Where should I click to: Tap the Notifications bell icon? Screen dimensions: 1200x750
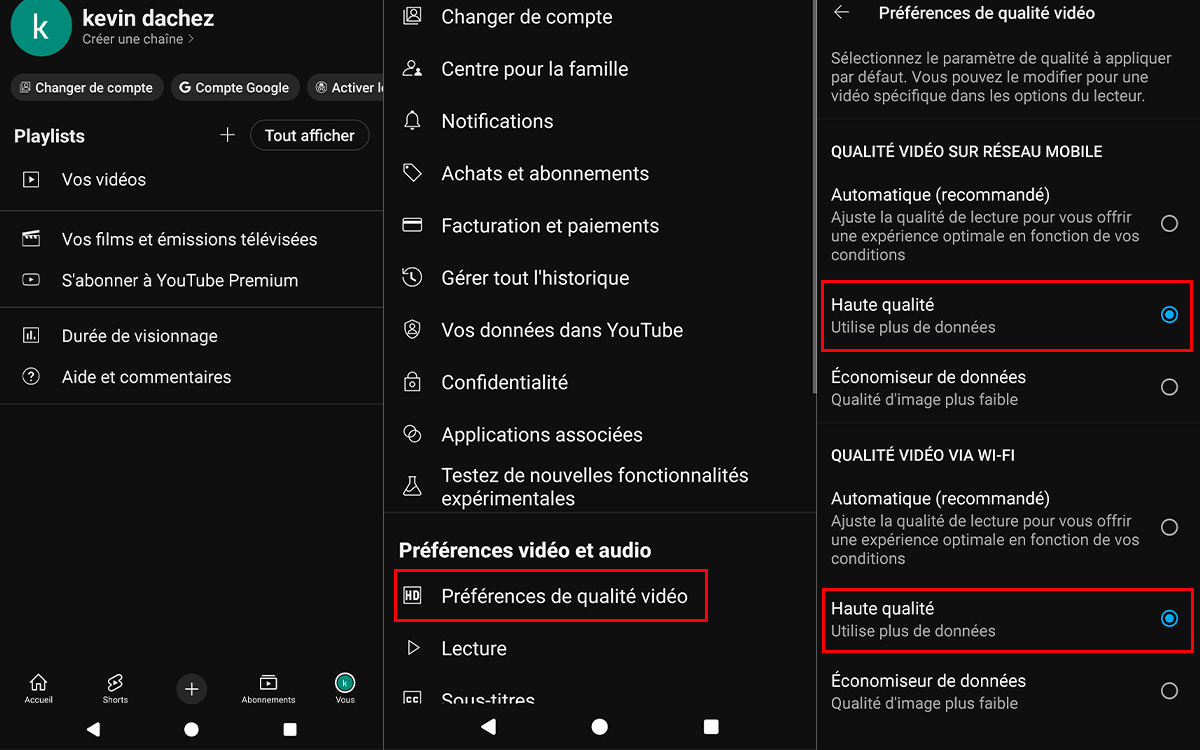coord(412,121)
